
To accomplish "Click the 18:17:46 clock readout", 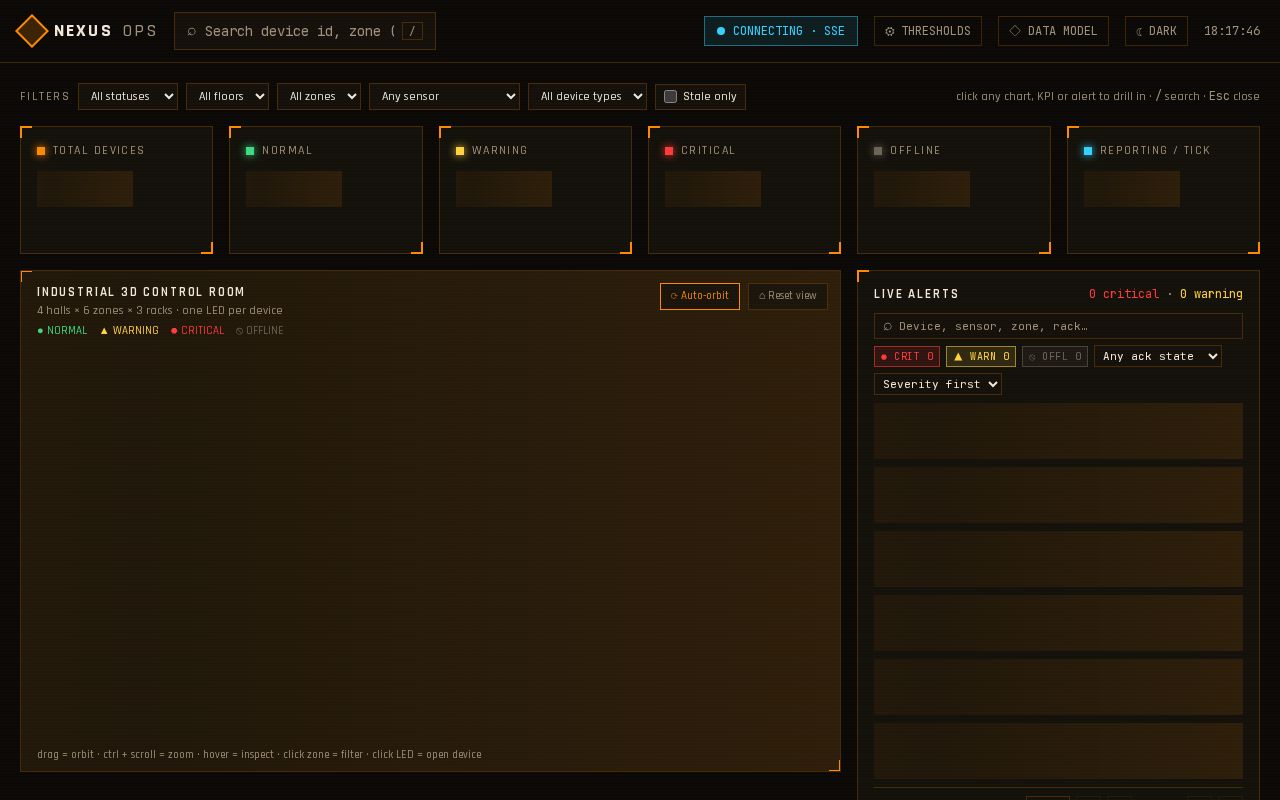I will tap(1232, 31).
